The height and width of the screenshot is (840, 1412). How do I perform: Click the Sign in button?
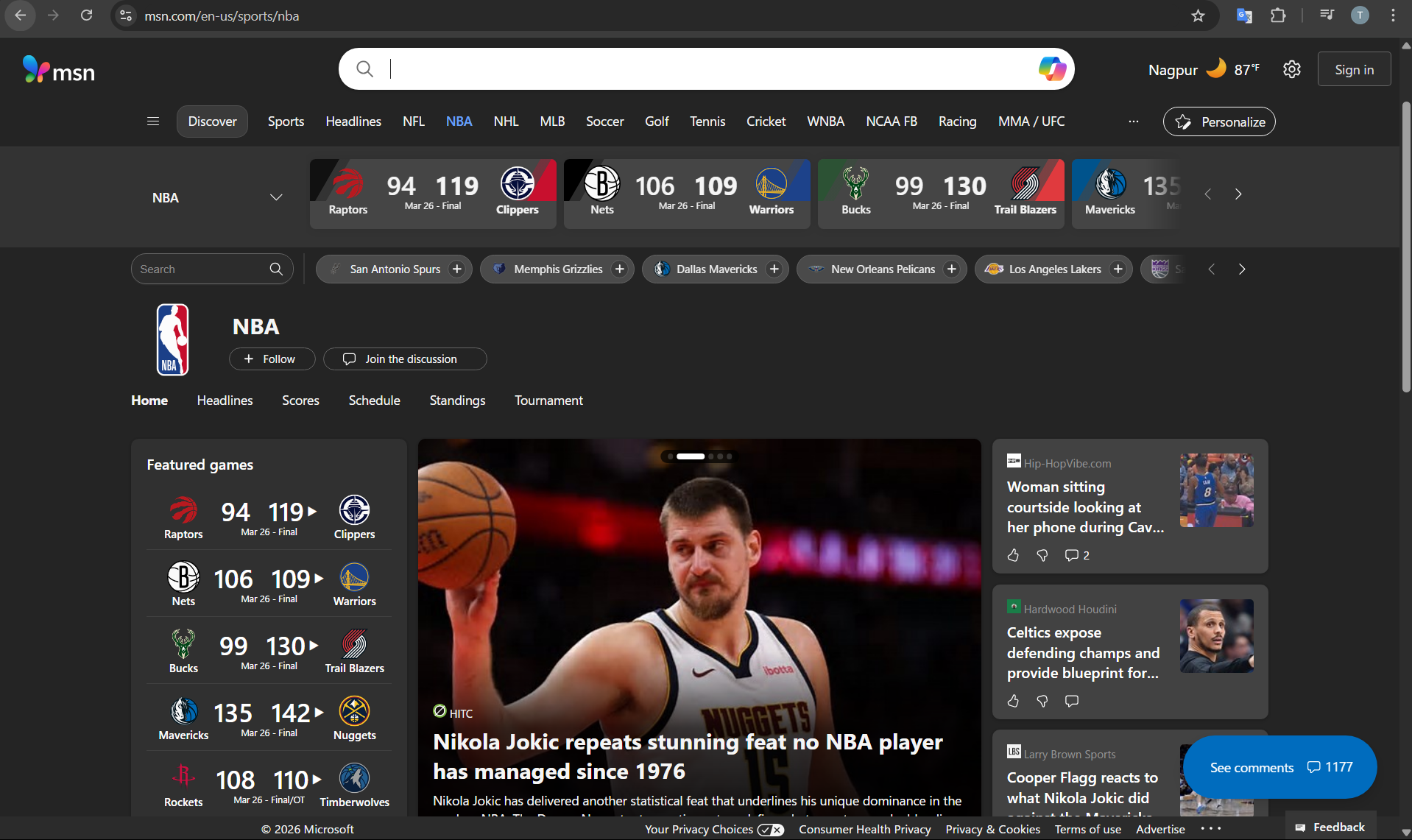1354,69
